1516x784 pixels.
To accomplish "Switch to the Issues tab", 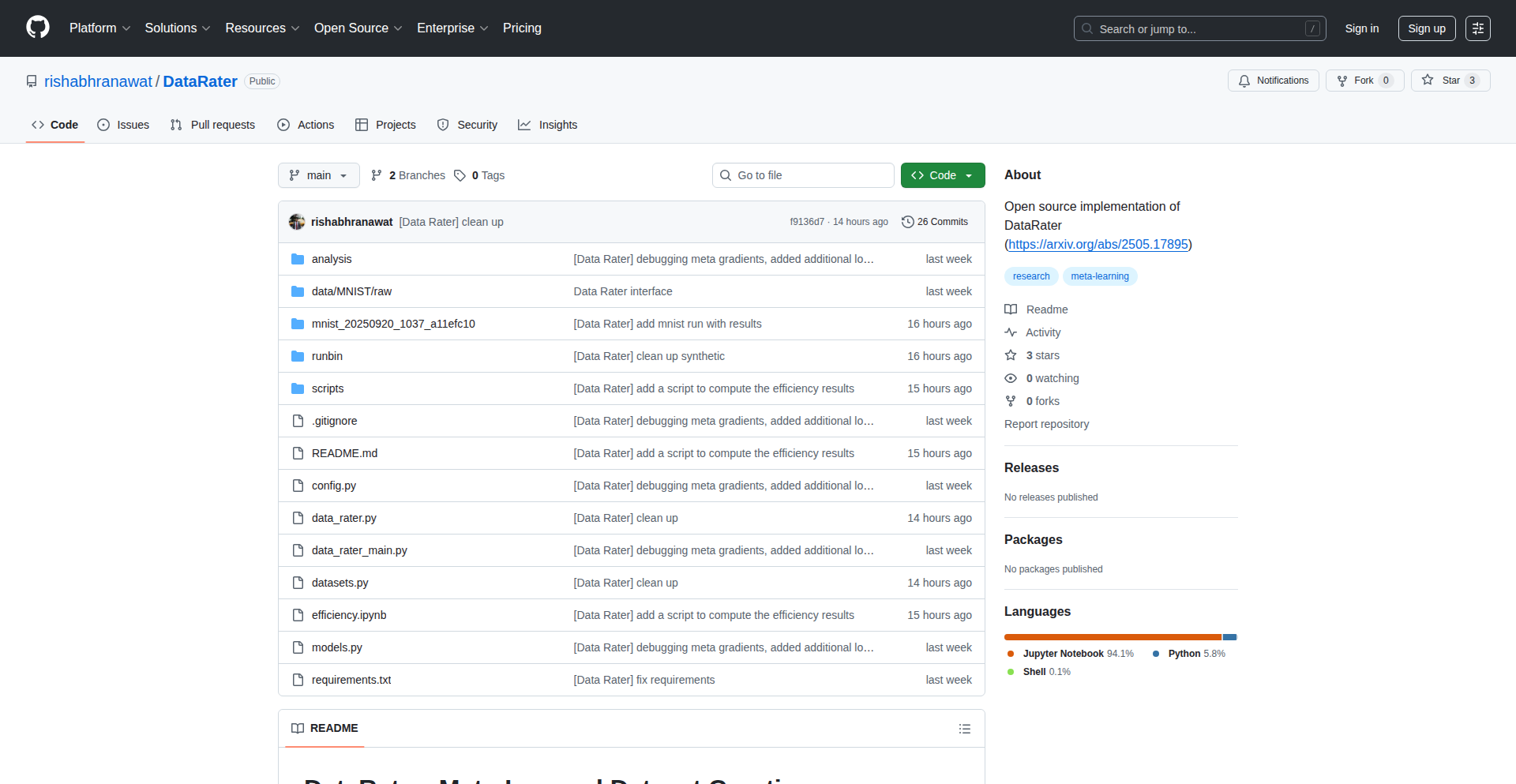I will pyautogui.click(x=123, y=125).
